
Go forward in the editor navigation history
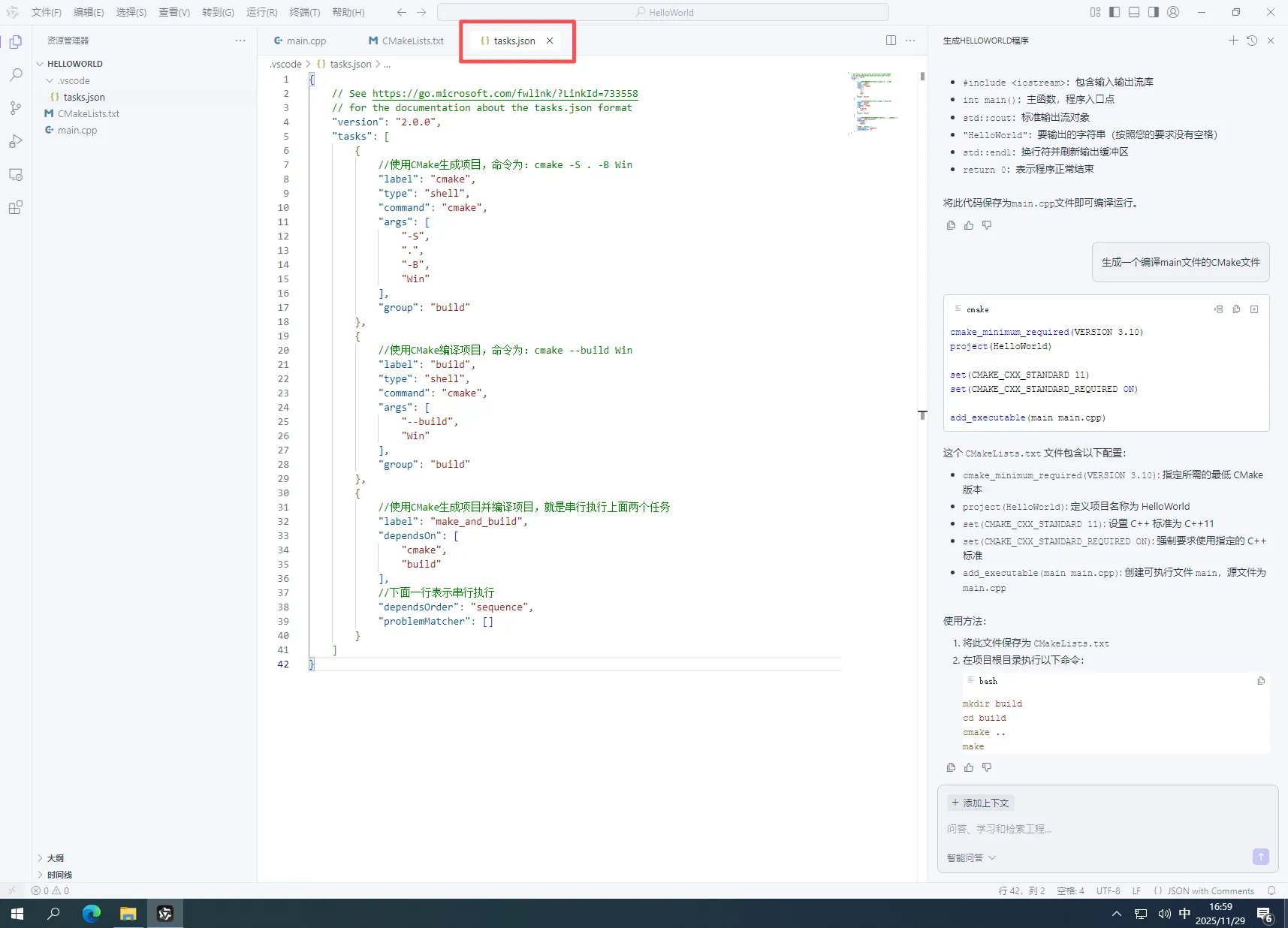[421, 12]
